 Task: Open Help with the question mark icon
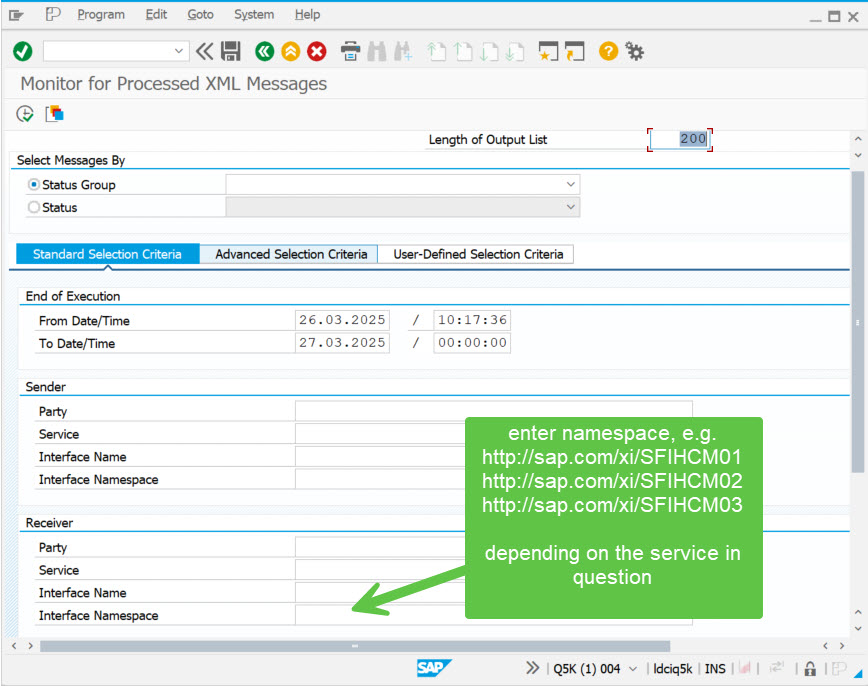point(608,51)
